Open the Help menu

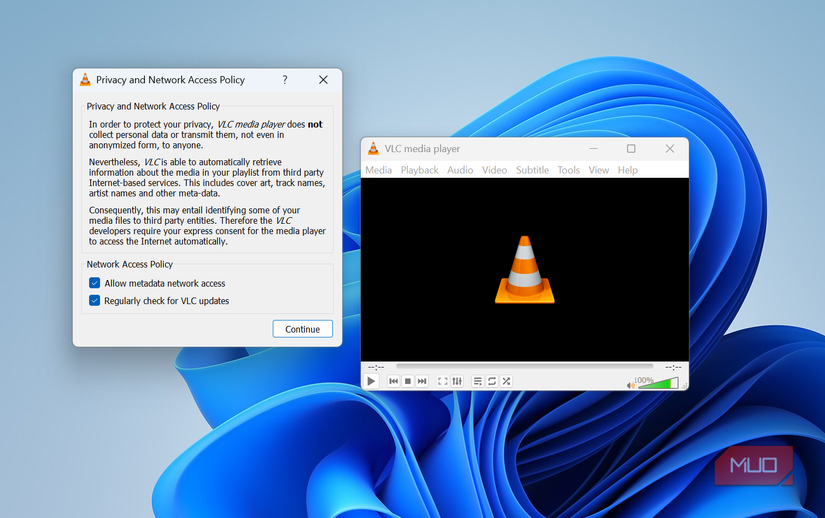tap(627, 170)
